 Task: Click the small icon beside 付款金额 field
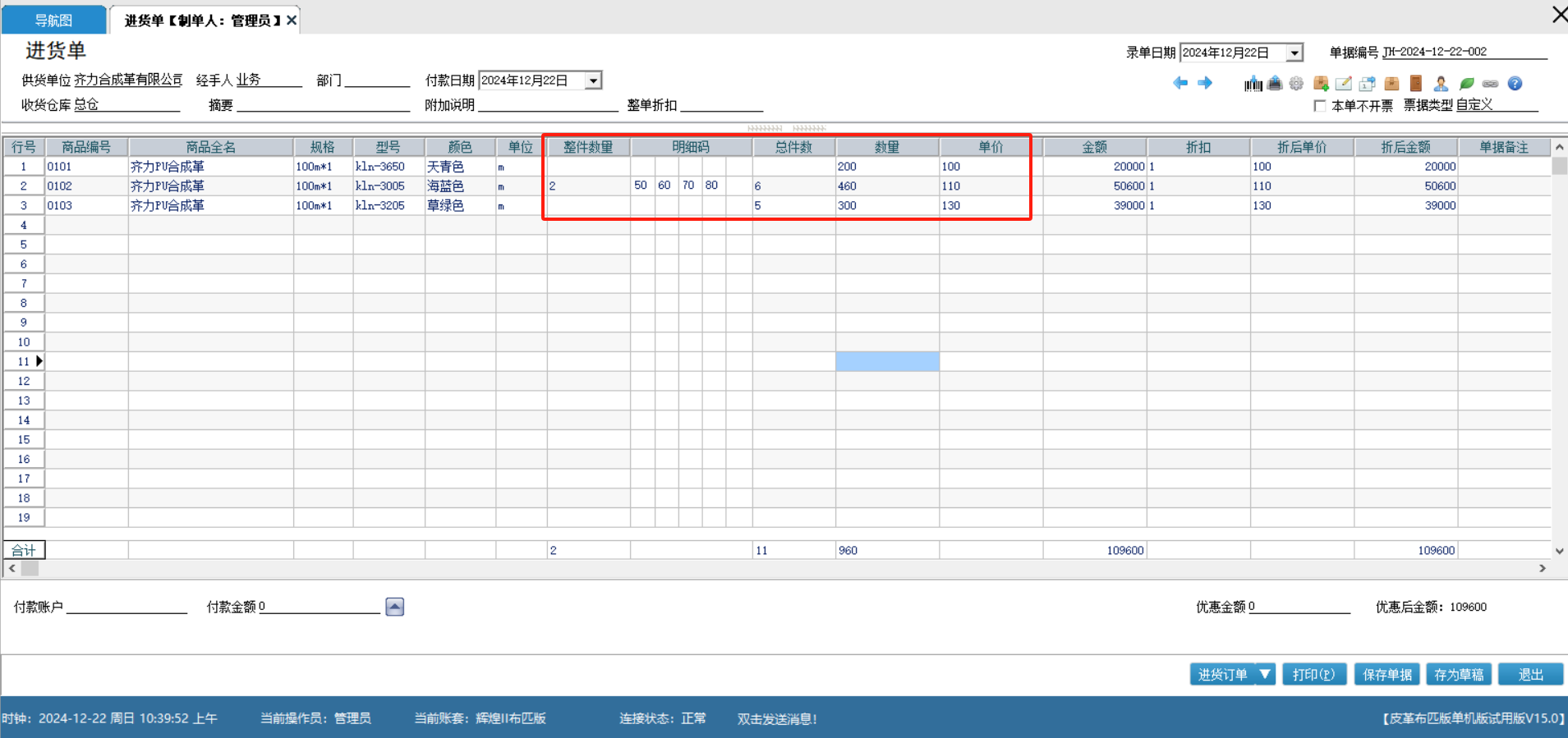pyautogui.click(x=395, y=607)
